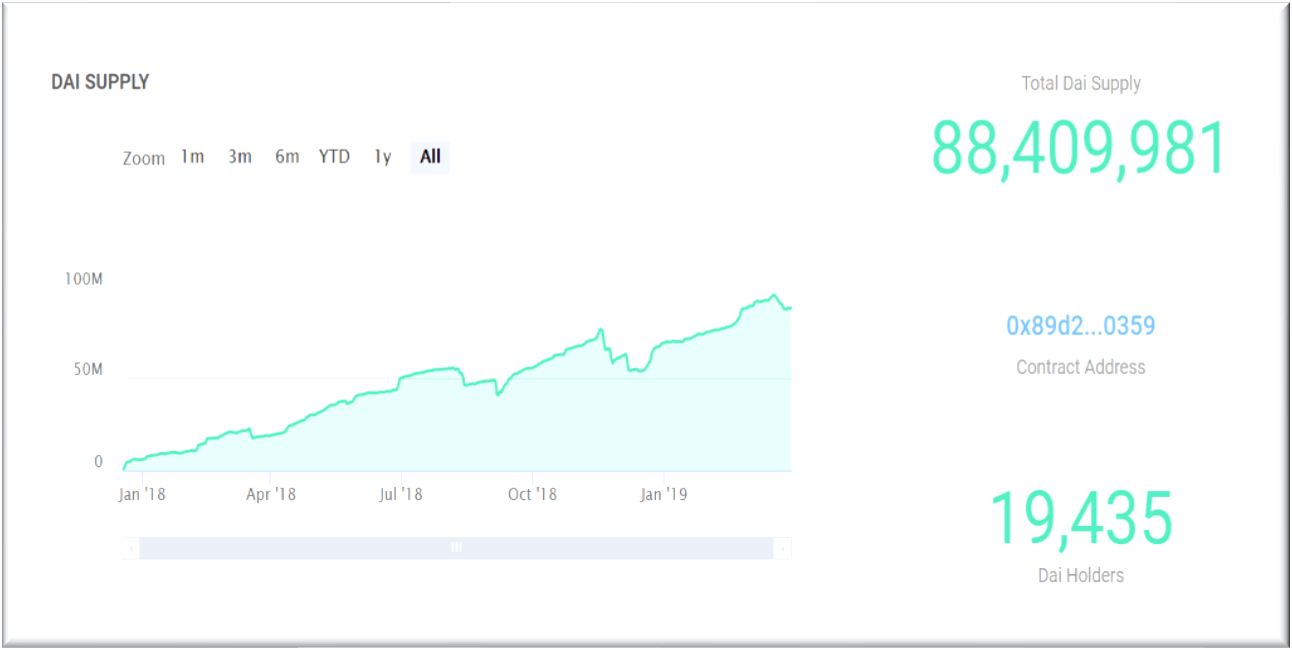The height and width of the screenshot is (650, 1292).
Task: Click the DAI SUPPLY heading
Action: 100,82
